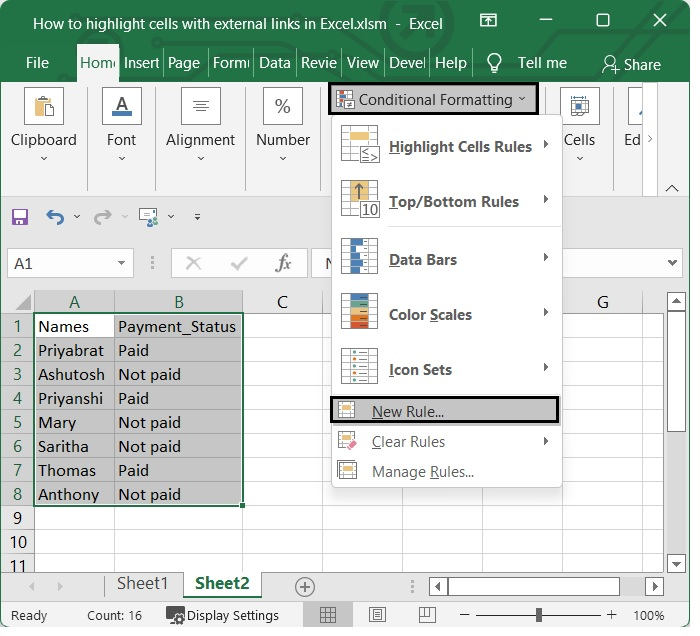Click the Tell me lightbulb icon
700x636 pixels.
[x=494, y=63]
